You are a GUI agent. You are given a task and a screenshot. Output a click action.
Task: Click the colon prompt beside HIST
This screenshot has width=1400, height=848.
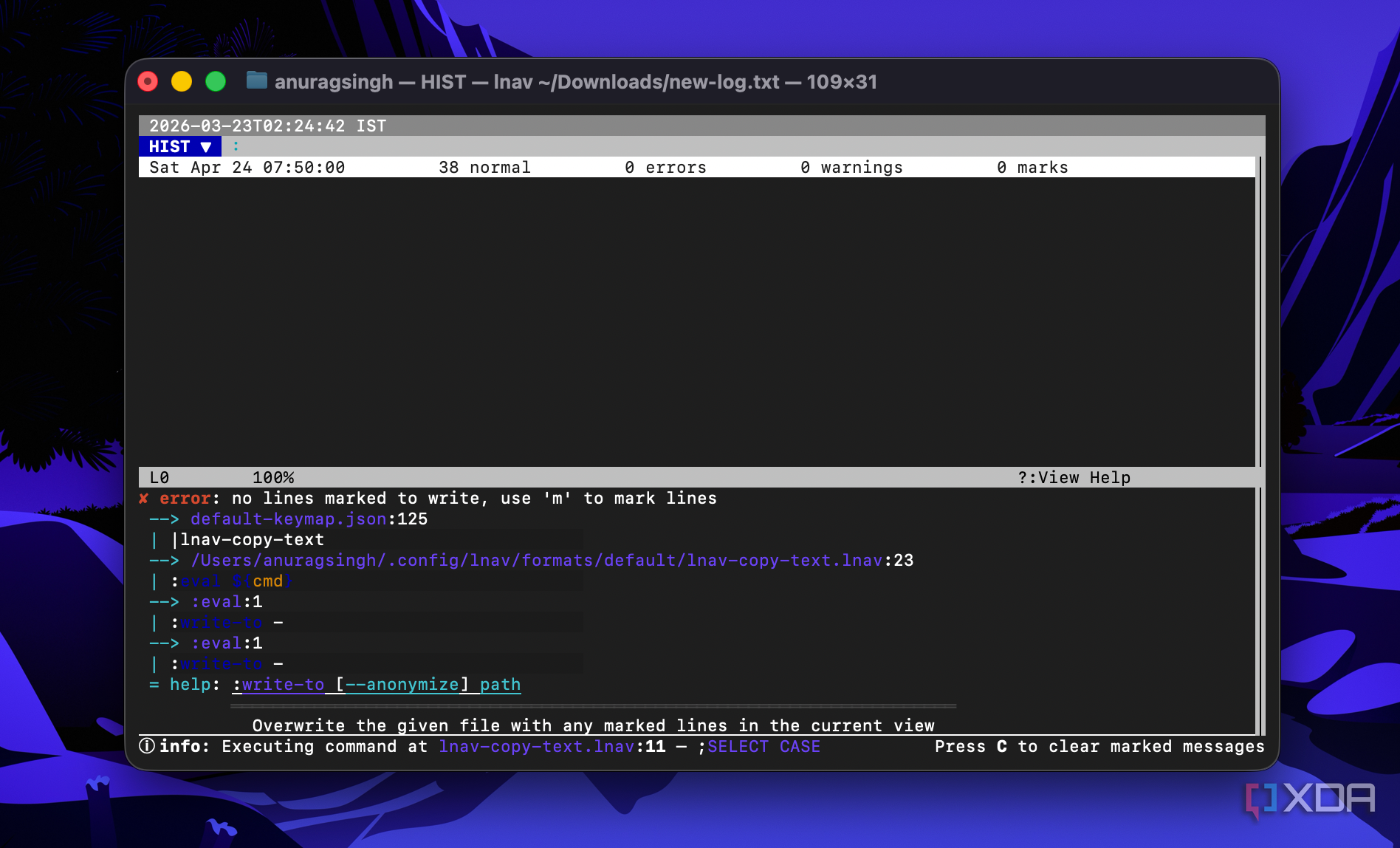pyautogui.click(x=236, y=146)
